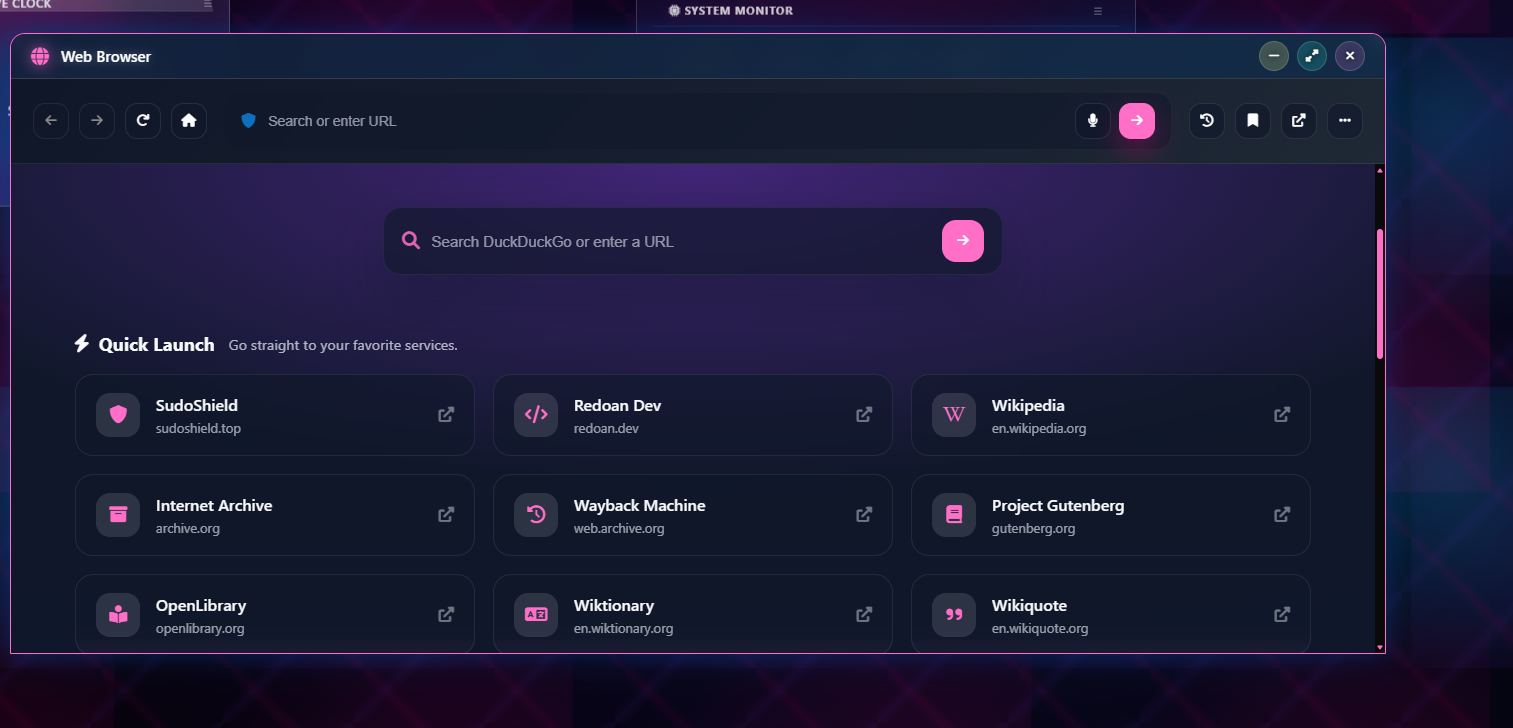Click the forward navigation arrow
This screenshot has height=728, width=1513.
pos(97,121)
